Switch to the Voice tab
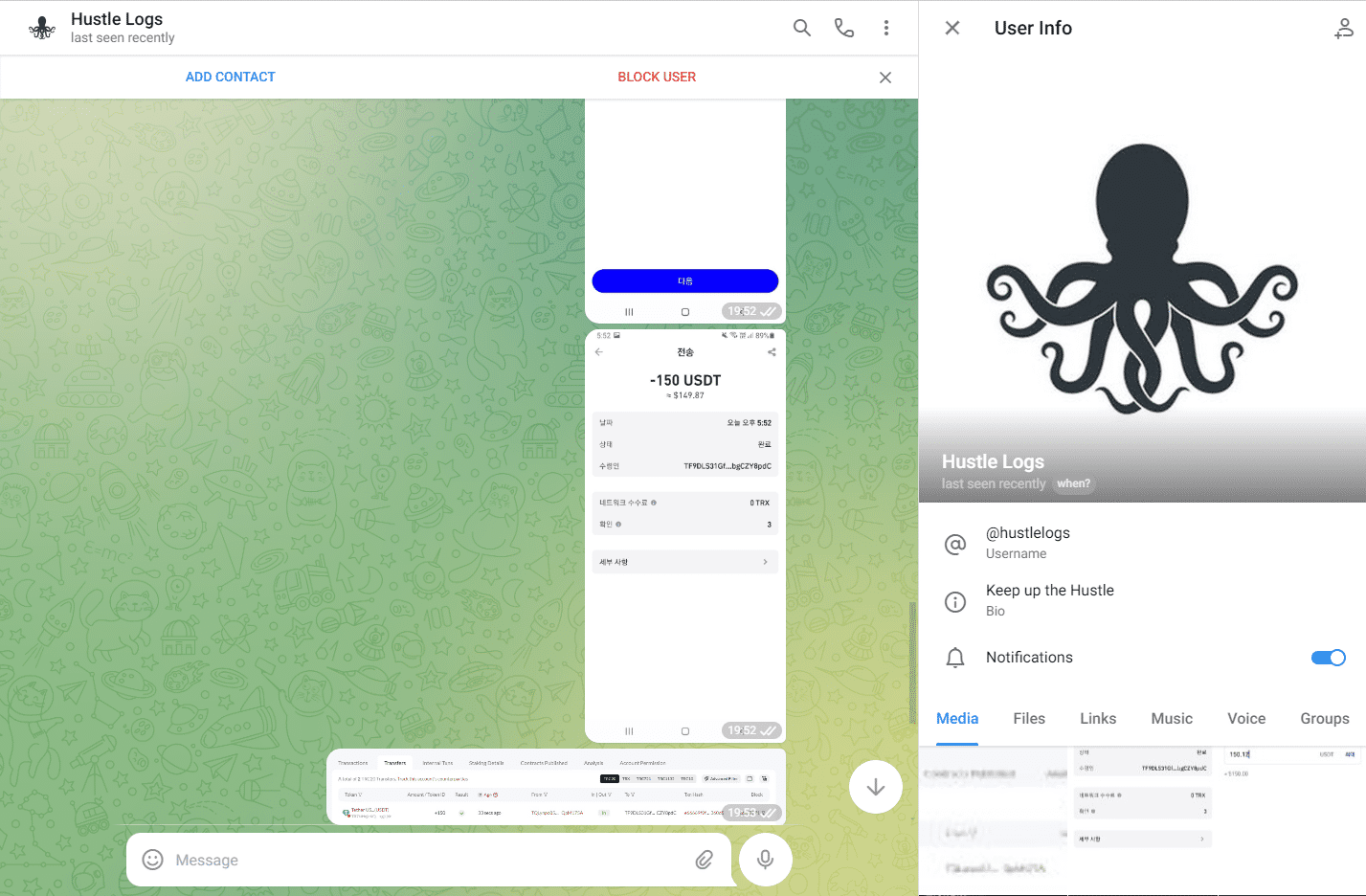Screen dimensions: 1366x896 pos(1246,719)
